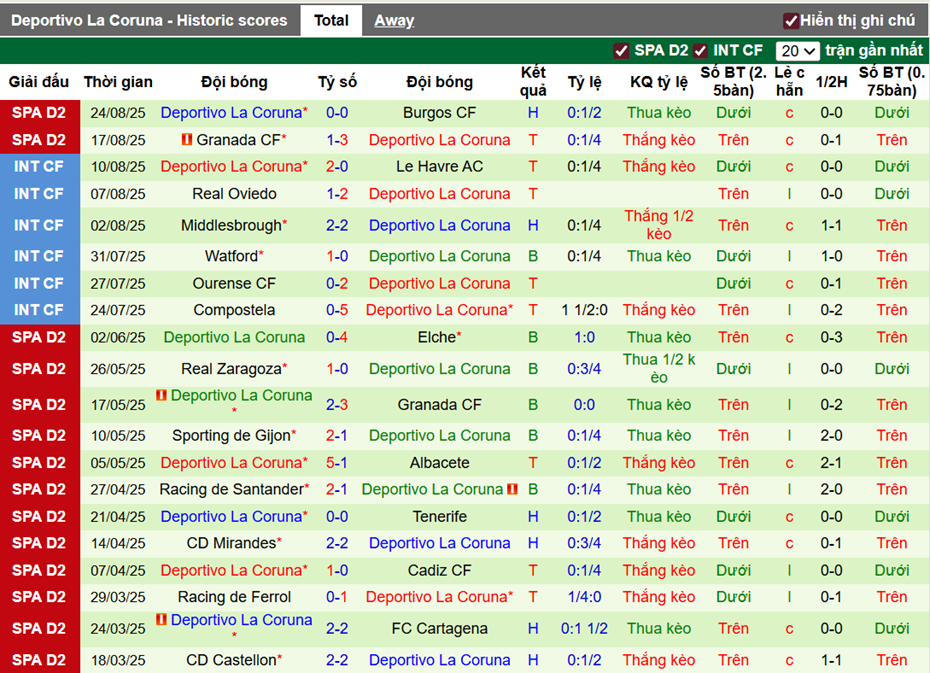
Task: Uncheck the SPA D2 league filter
Action: coord(621,51)
